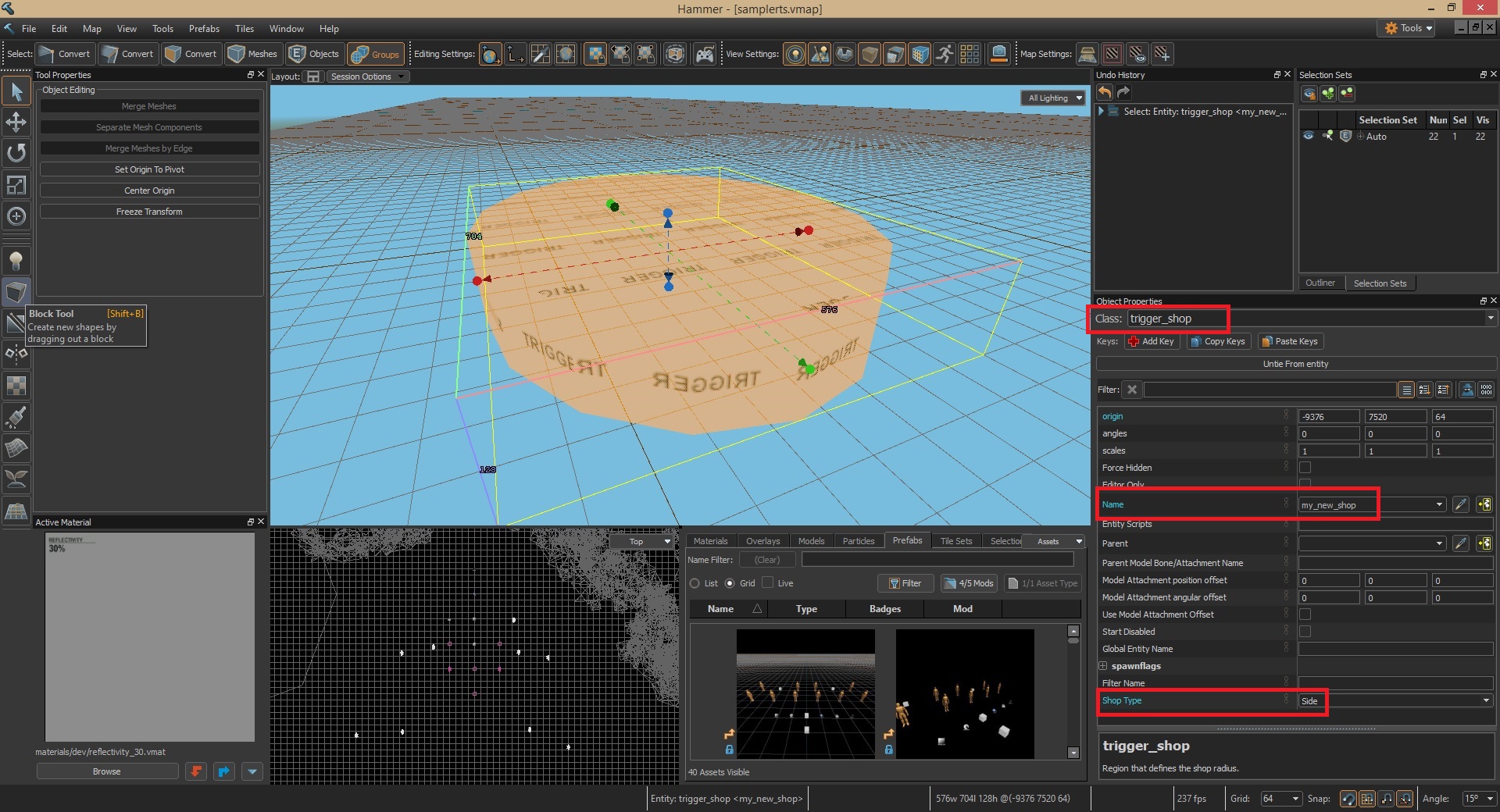The height and width of the screenshot is (812, 1500).
Task: Select the Block Tool in left toolbar
Action: pyautogui.click(x=16, y=292)
